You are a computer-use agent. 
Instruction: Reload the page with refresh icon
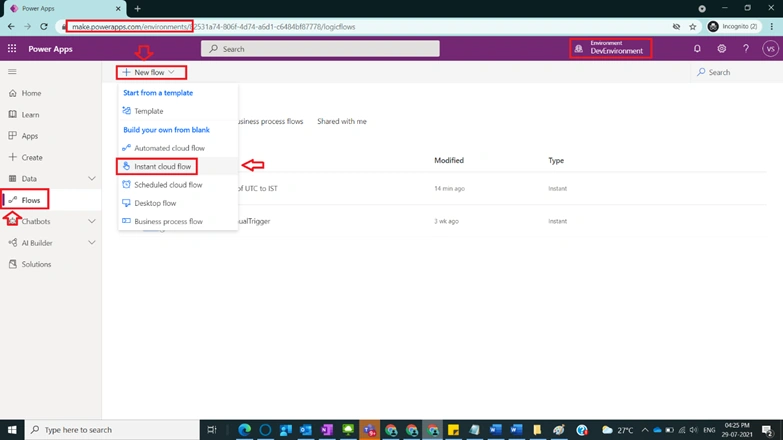click(44, 26)
